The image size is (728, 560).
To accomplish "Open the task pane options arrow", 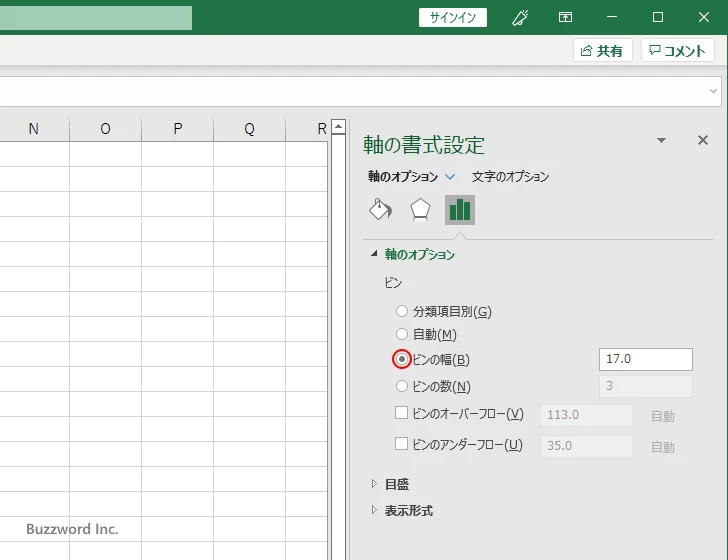I will coord(661,141).
